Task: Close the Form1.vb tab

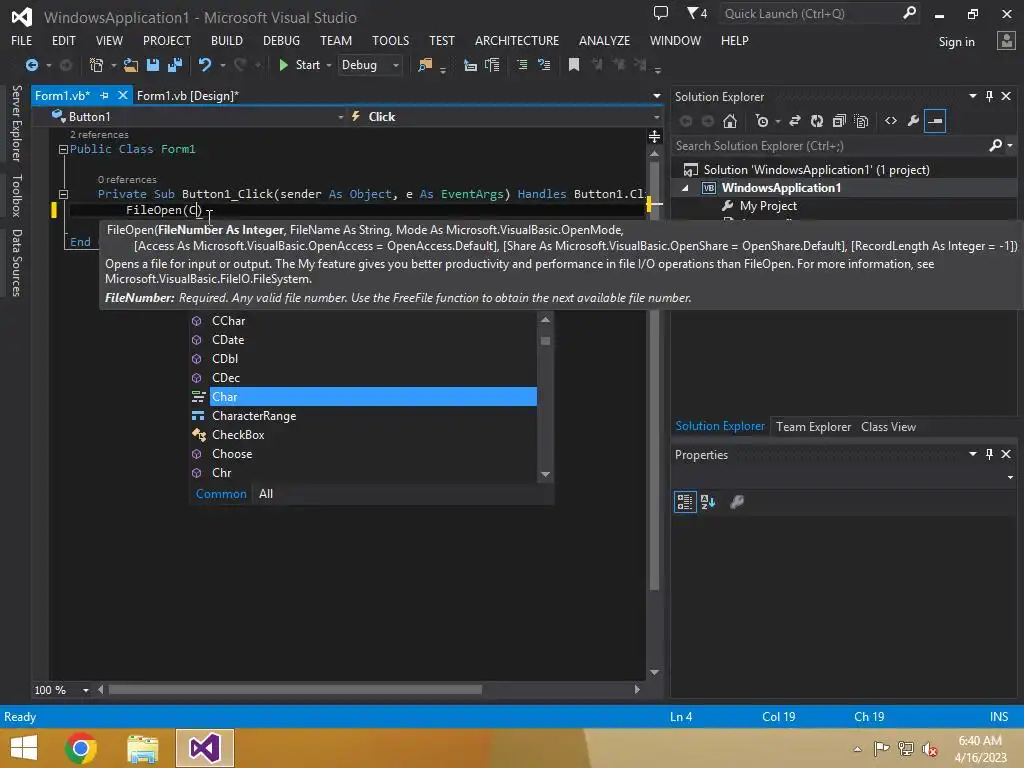Action: coord(122,95)
